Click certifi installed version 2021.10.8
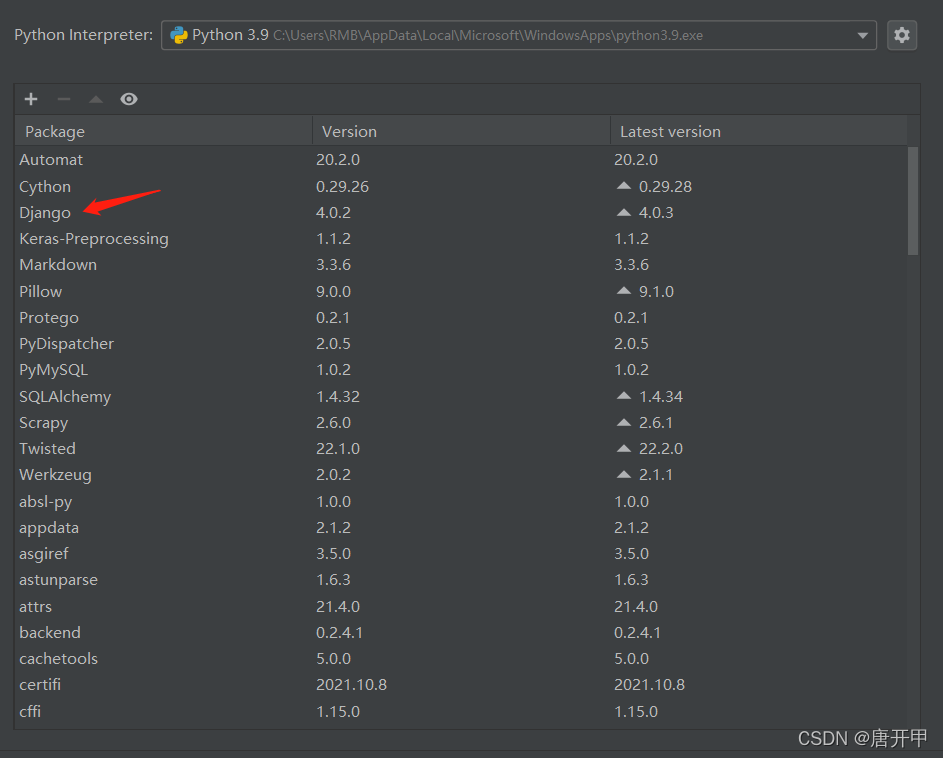 click(x=352, y=685)
